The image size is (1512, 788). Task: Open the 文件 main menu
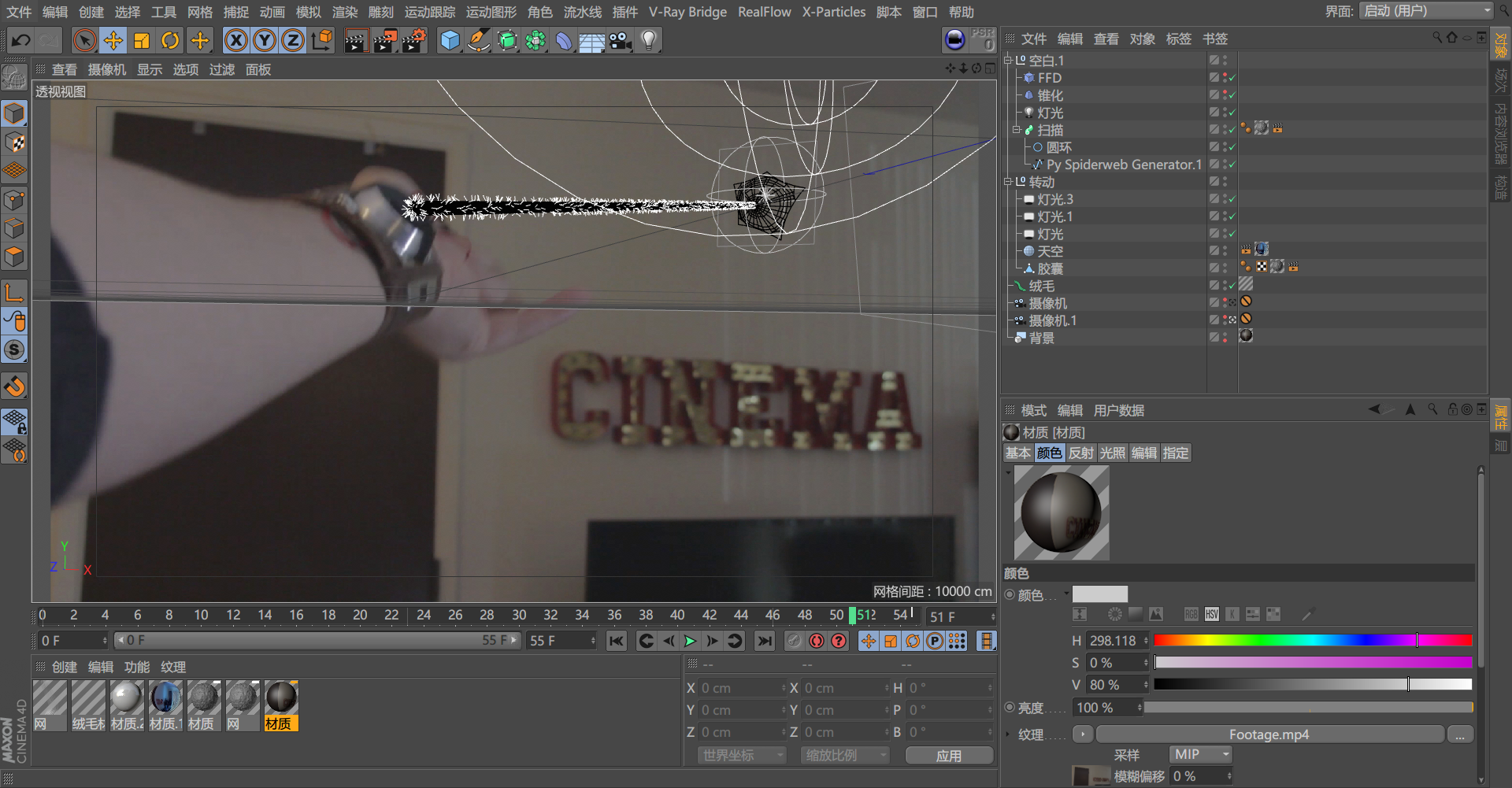click(19, 12)
